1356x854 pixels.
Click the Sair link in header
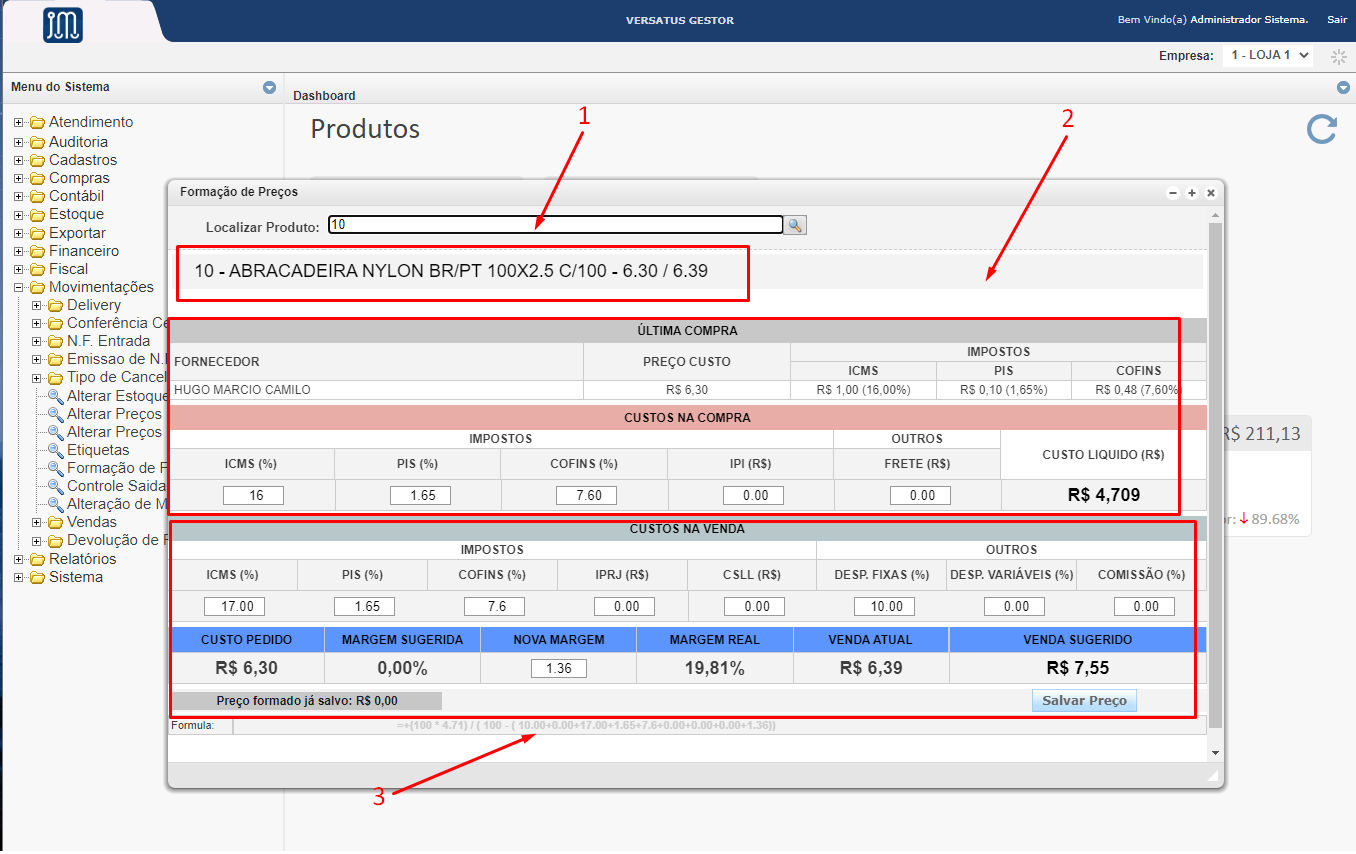(x=1337, y=20)
